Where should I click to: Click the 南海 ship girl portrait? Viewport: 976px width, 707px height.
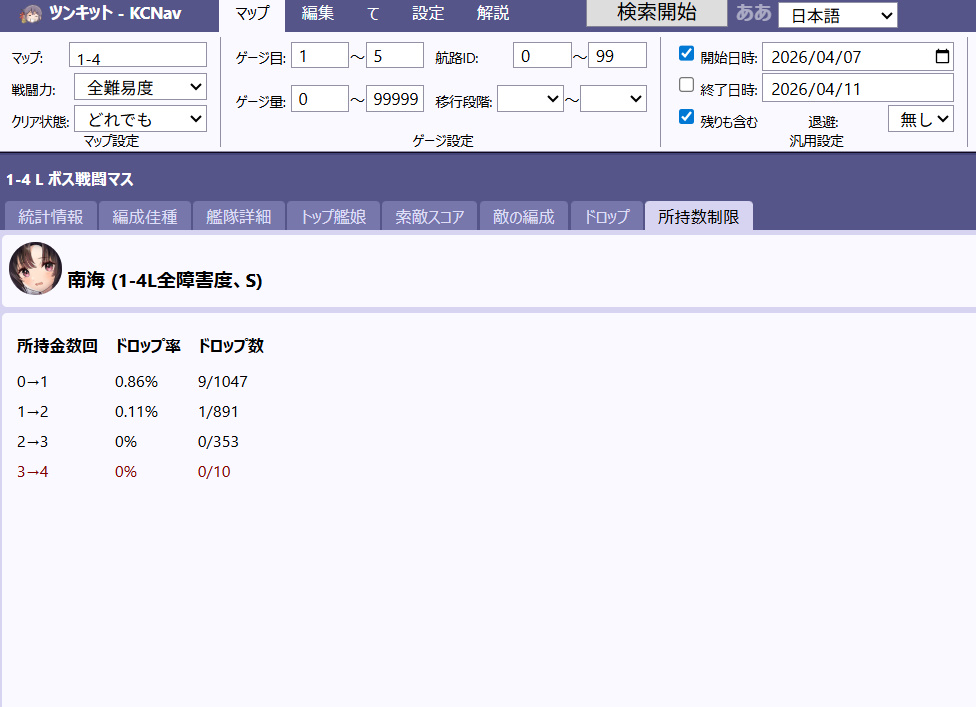coord(35,269)
